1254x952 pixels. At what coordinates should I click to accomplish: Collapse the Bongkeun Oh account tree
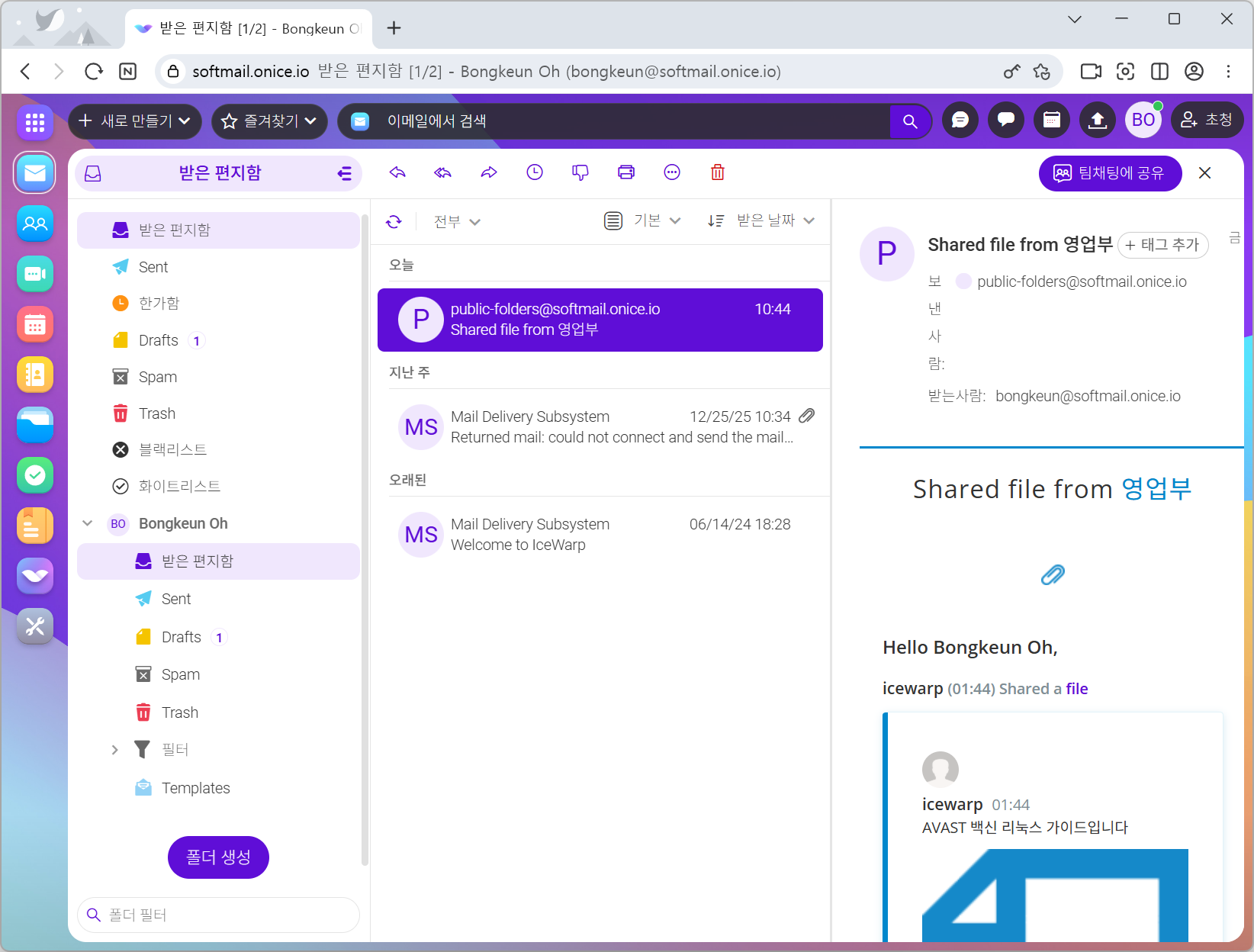point(88,523)
